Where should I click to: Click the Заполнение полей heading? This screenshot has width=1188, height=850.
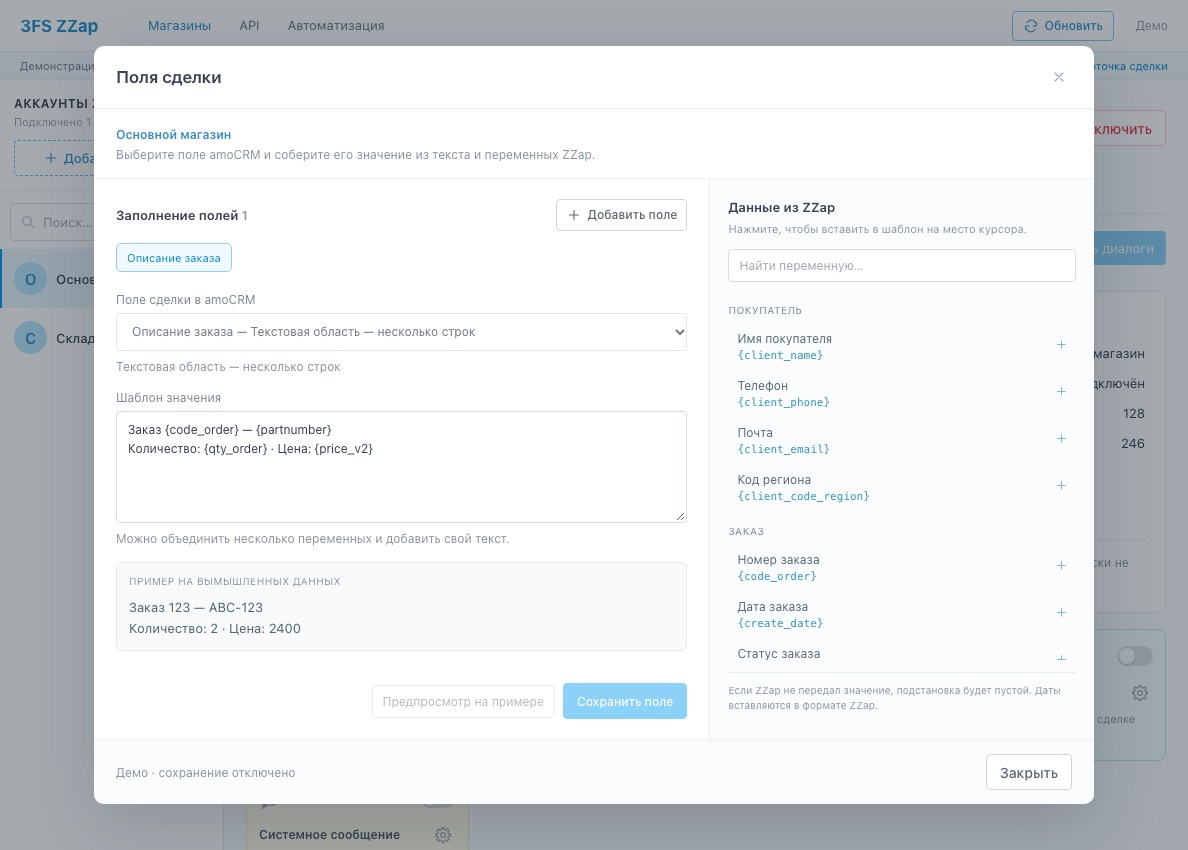point(177,216)
